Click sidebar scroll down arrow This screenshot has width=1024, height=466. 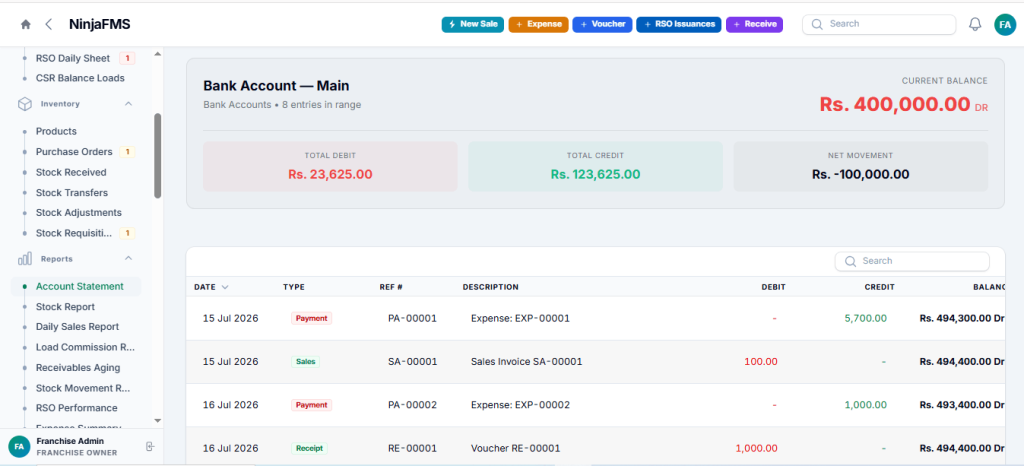tap(157, 421)
